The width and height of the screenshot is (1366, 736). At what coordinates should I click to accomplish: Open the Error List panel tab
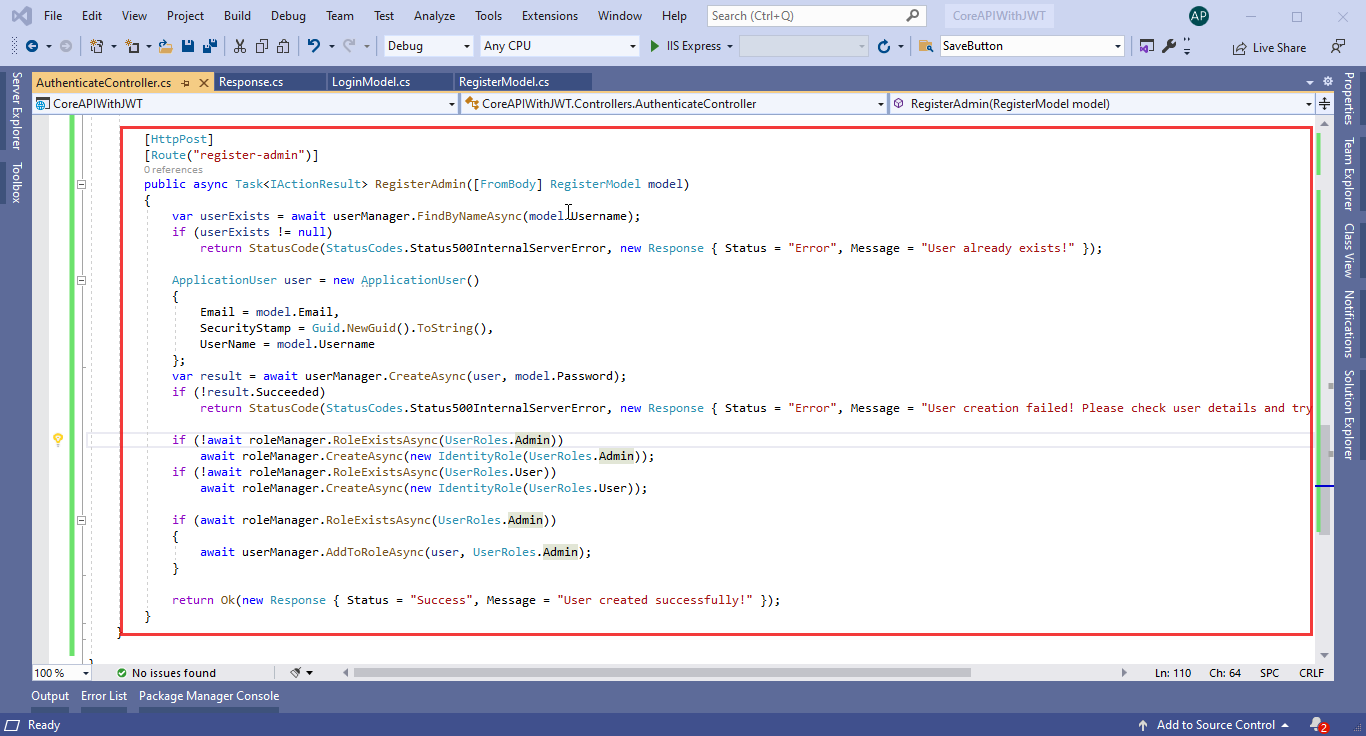(104, 696)
